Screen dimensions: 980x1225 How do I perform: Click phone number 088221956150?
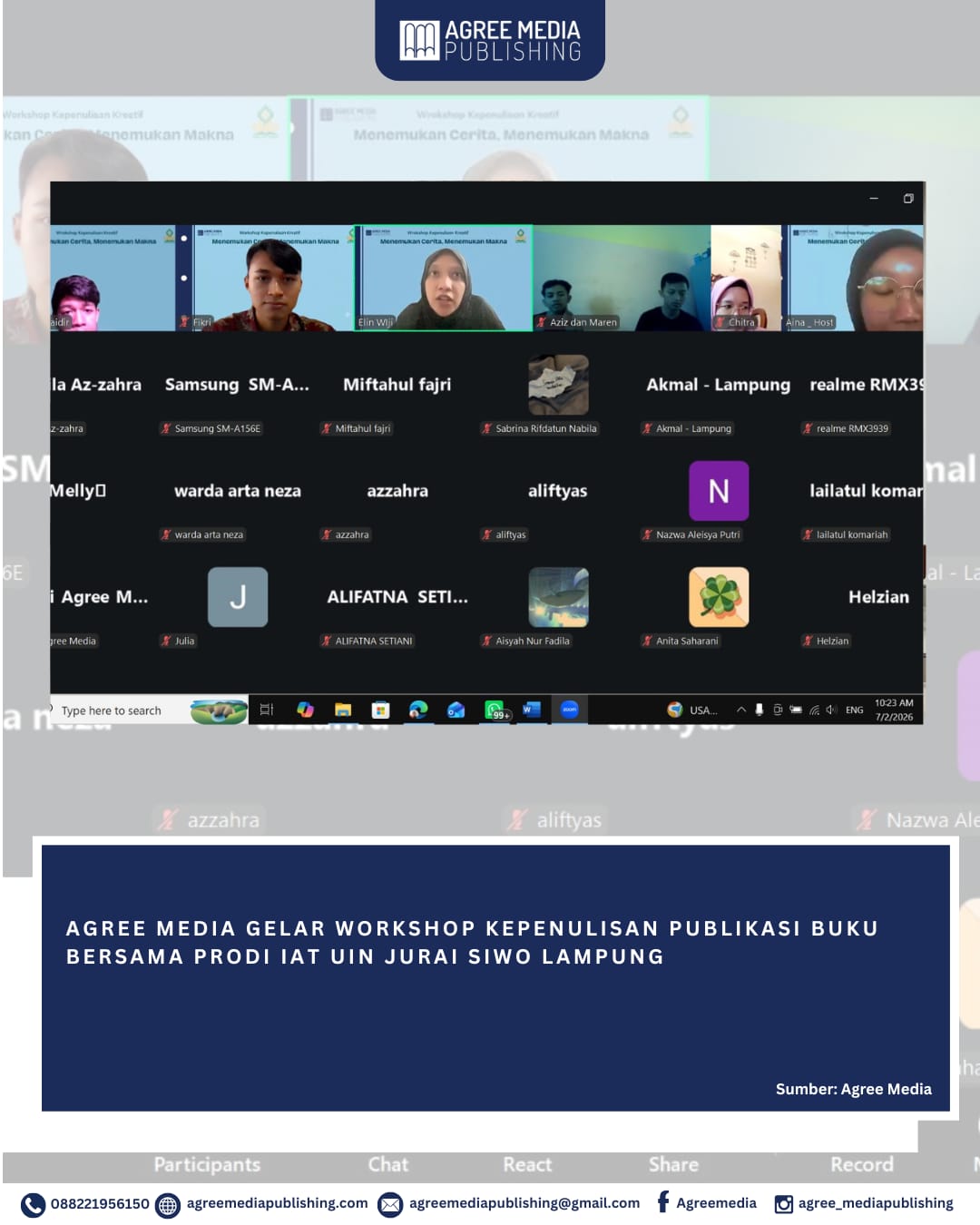[x=100, y=1204]
